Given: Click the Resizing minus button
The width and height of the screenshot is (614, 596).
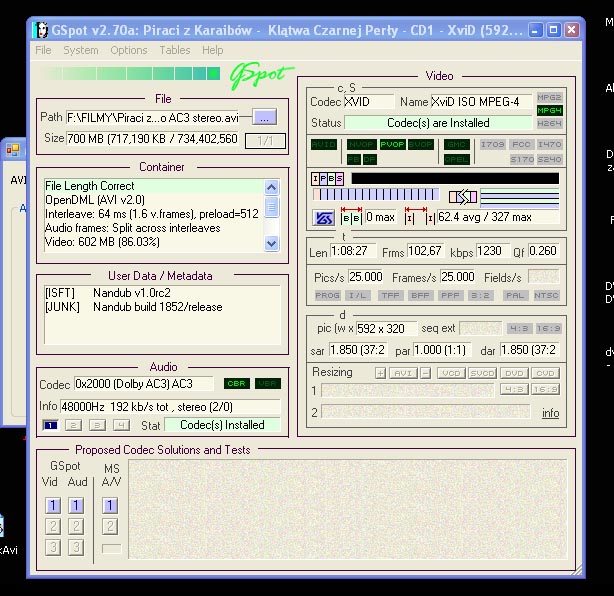Looking at the screenshot, I should 426,373.
